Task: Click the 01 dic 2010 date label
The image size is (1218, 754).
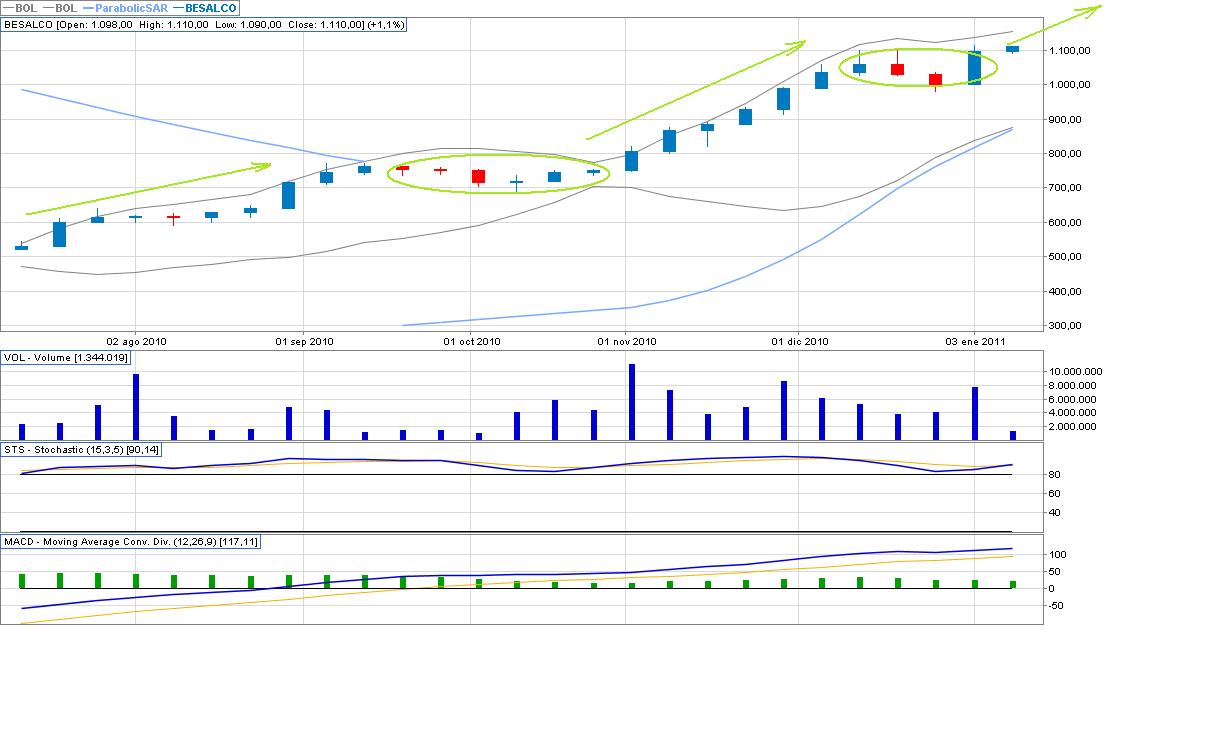Action: coord(800,341)
